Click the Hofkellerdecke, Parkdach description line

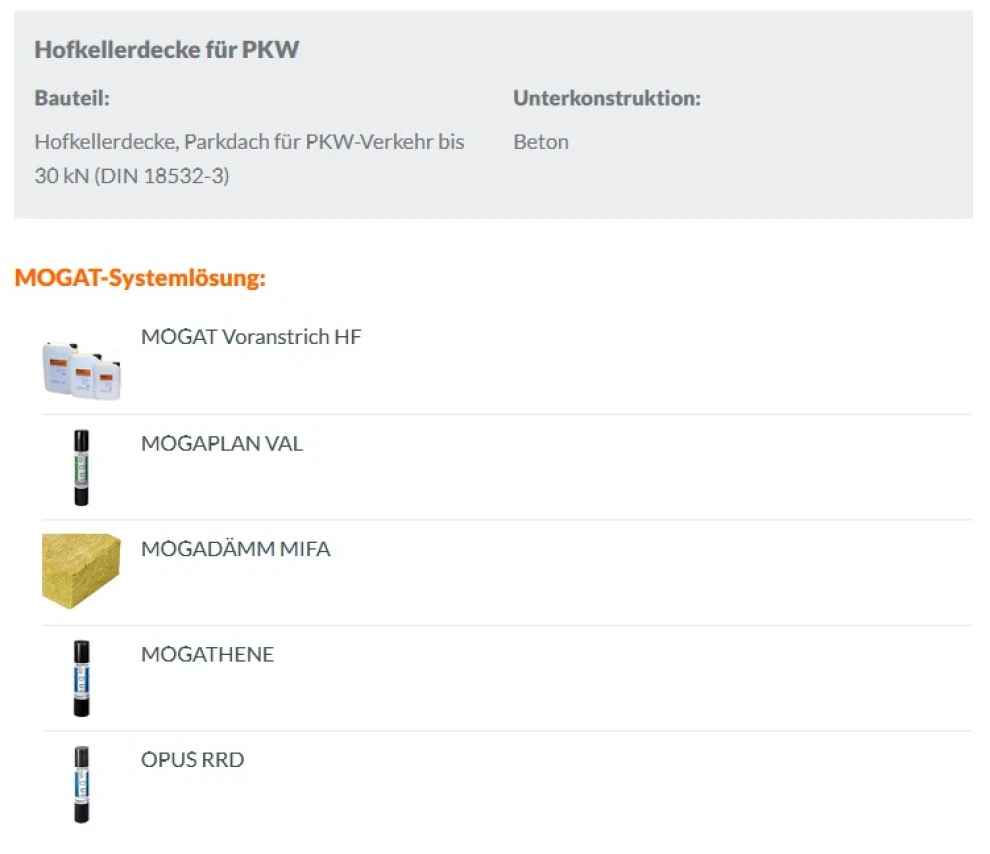[x=249, y=142]
